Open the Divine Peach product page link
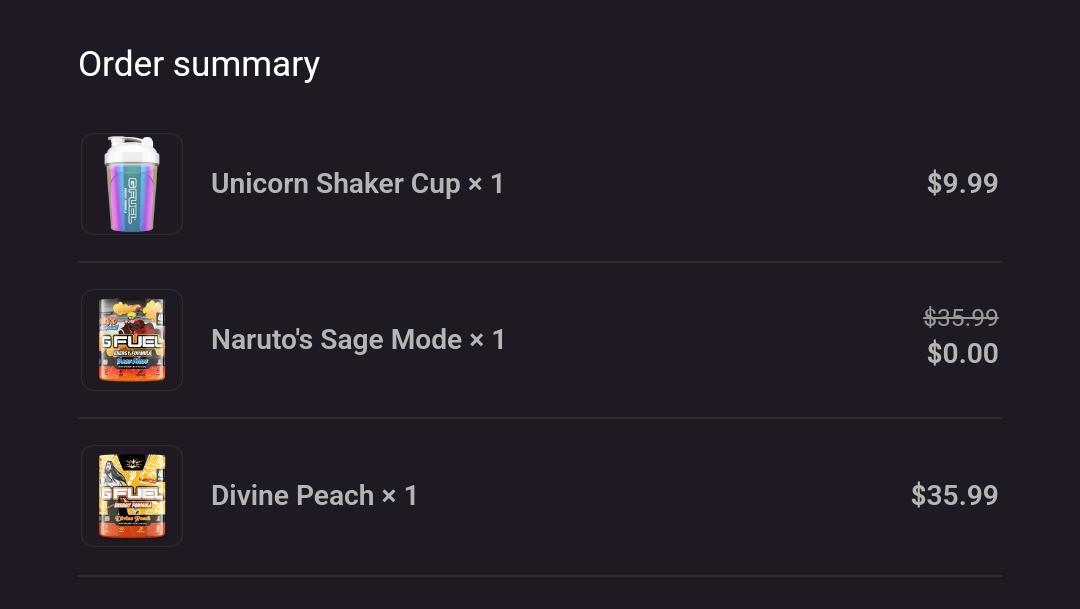This screenshot has width=1080, height=609. [x=292, y=495]
